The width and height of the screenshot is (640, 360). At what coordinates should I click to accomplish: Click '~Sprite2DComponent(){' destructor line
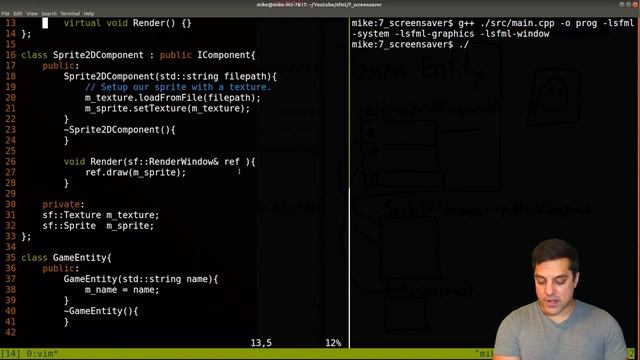120,130
